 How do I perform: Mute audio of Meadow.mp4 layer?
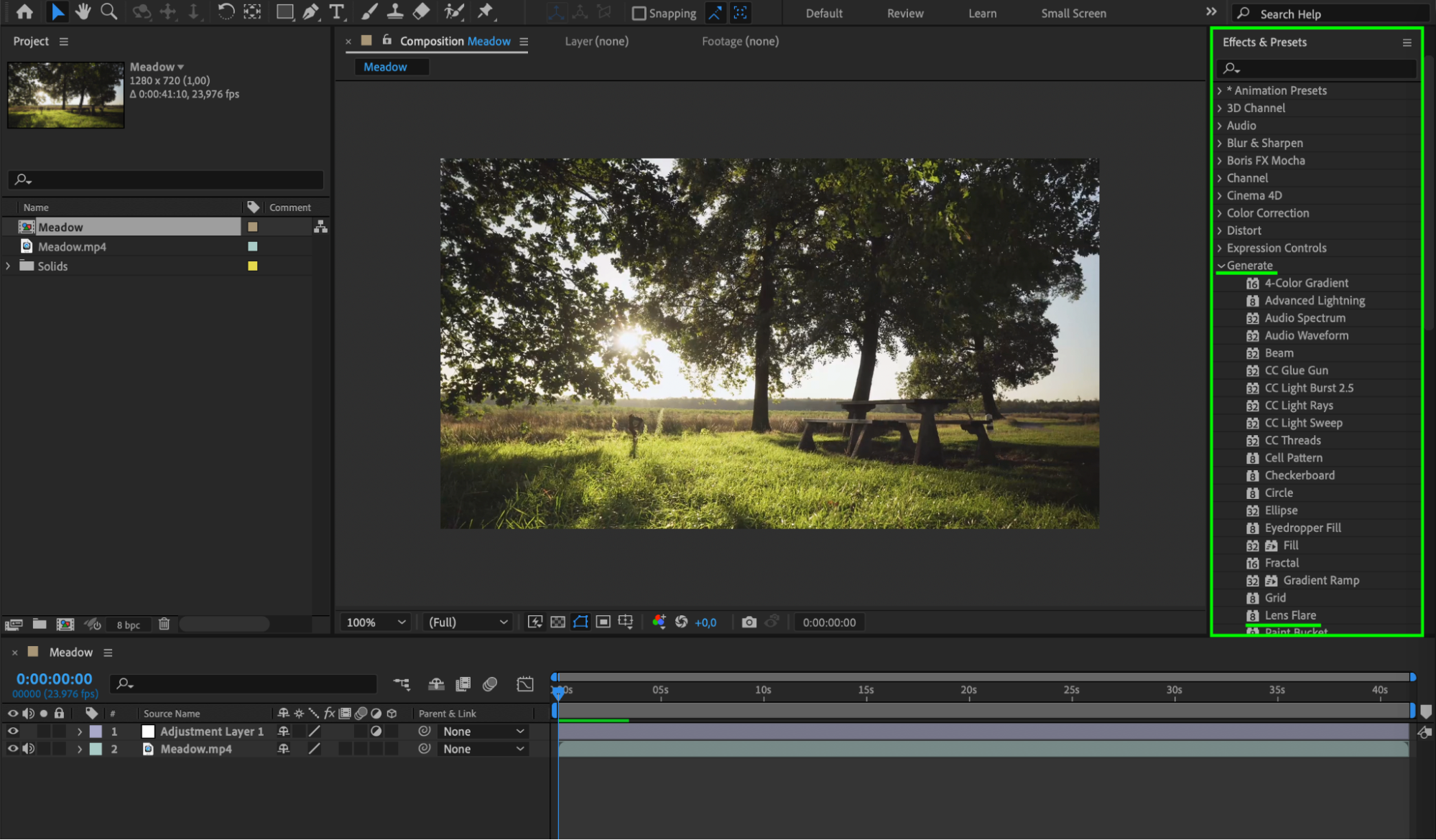click(29, 749)
